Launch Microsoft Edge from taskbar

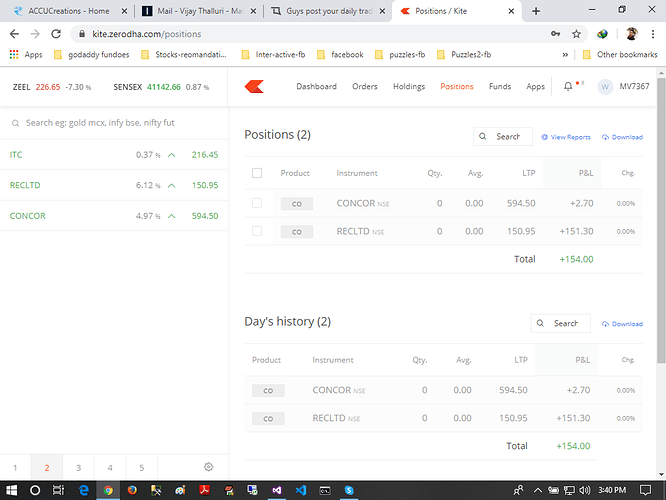point(84,490)
